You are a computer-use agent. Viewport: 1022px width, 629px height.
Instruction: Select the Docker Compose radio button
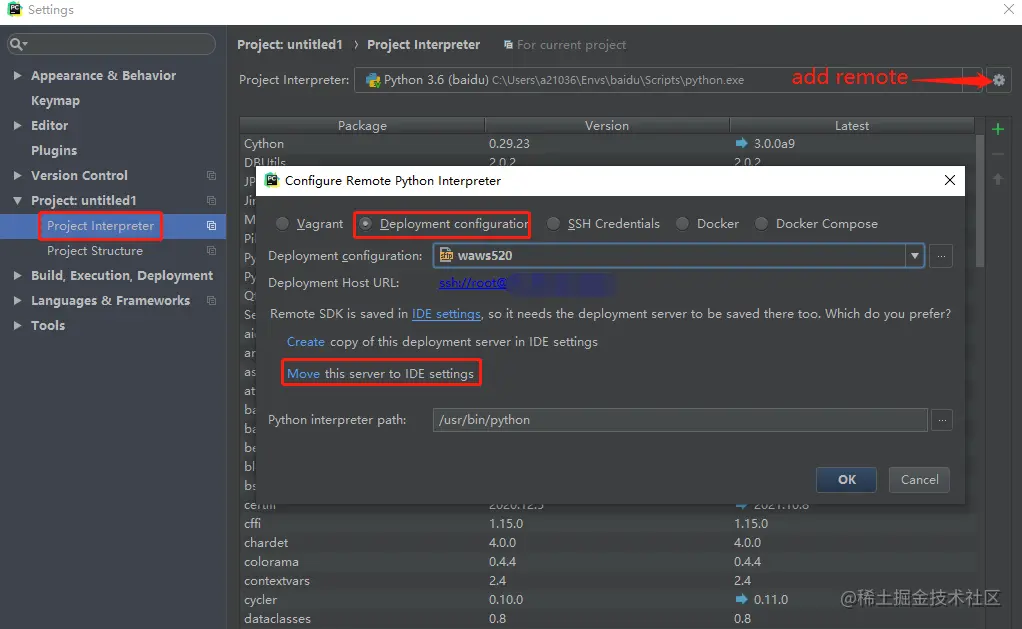[x=761, y=224]
